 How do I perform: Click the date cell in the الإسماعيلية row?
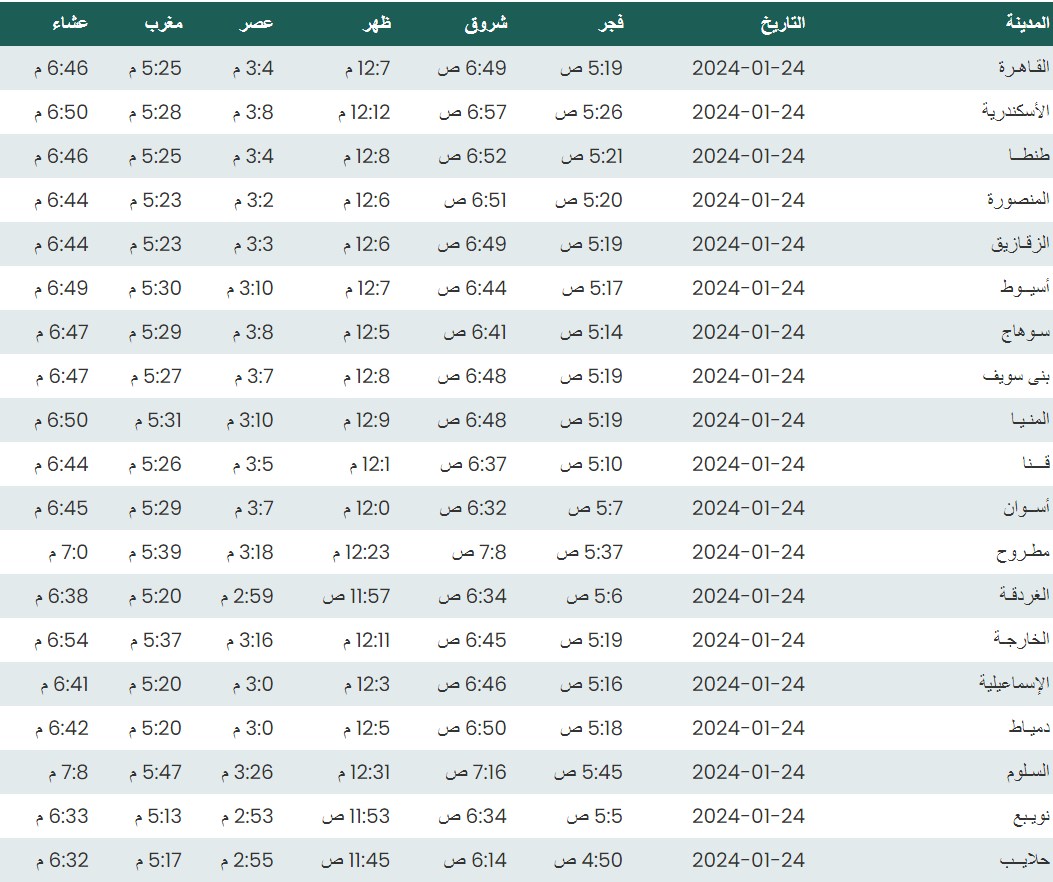(x=748, y=684)
